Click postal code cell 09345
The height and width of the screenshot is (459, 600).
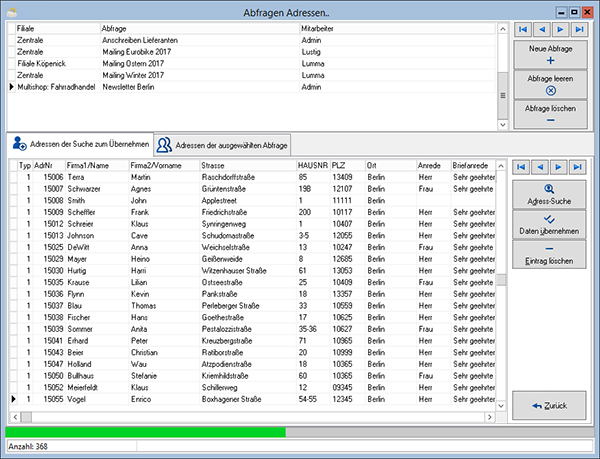point(348,387)
